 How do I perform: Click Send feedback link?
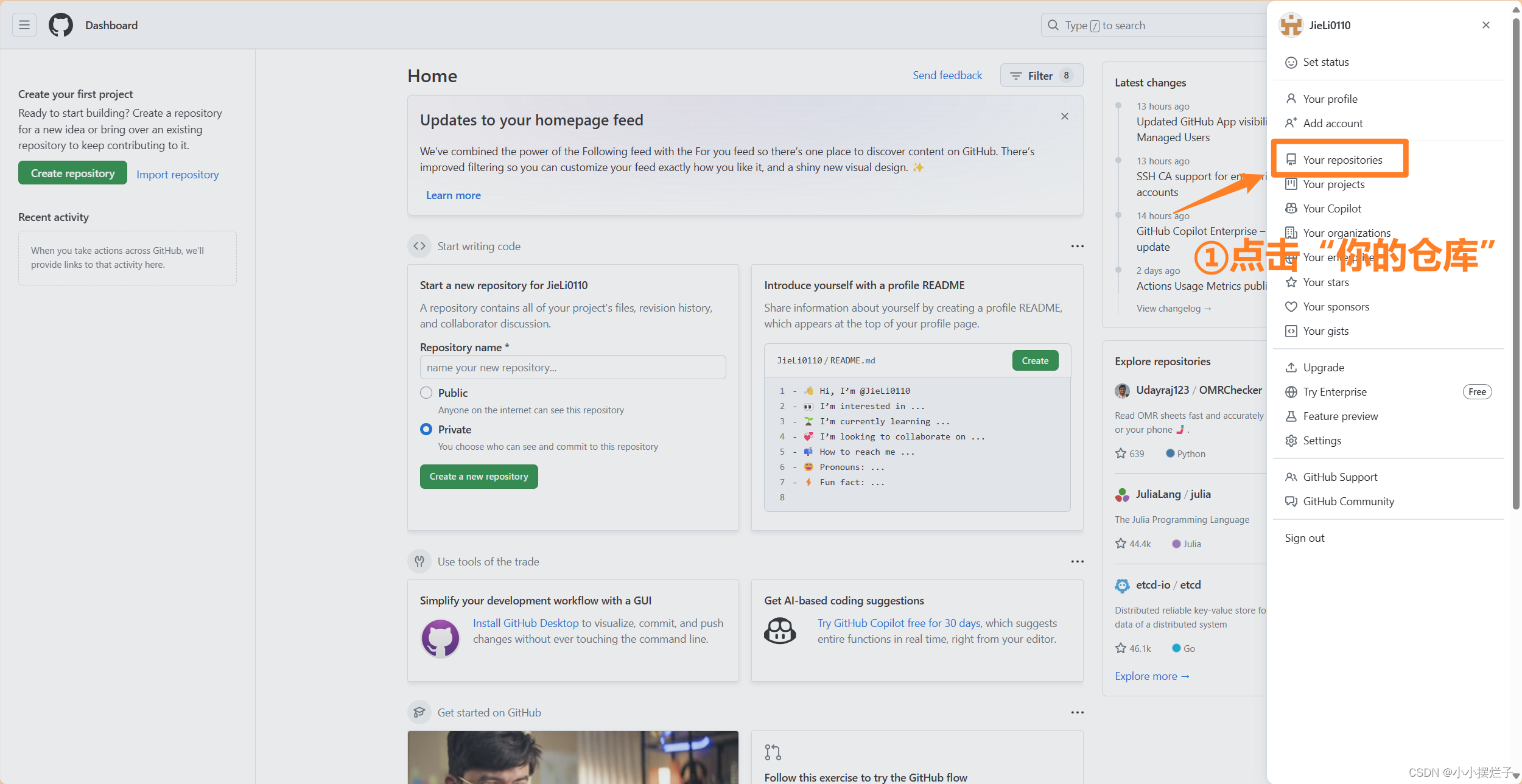tap(947, 75)
